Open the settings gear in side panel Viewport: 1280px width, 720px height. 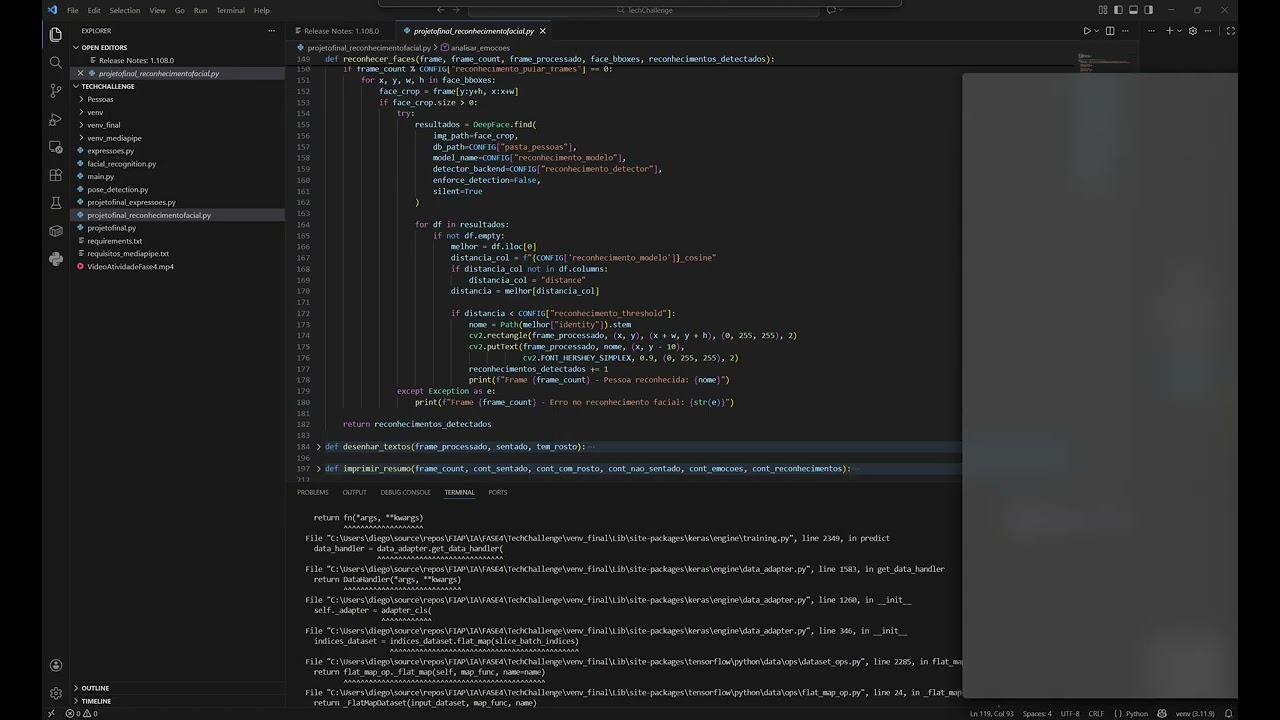pos(1195,31)
